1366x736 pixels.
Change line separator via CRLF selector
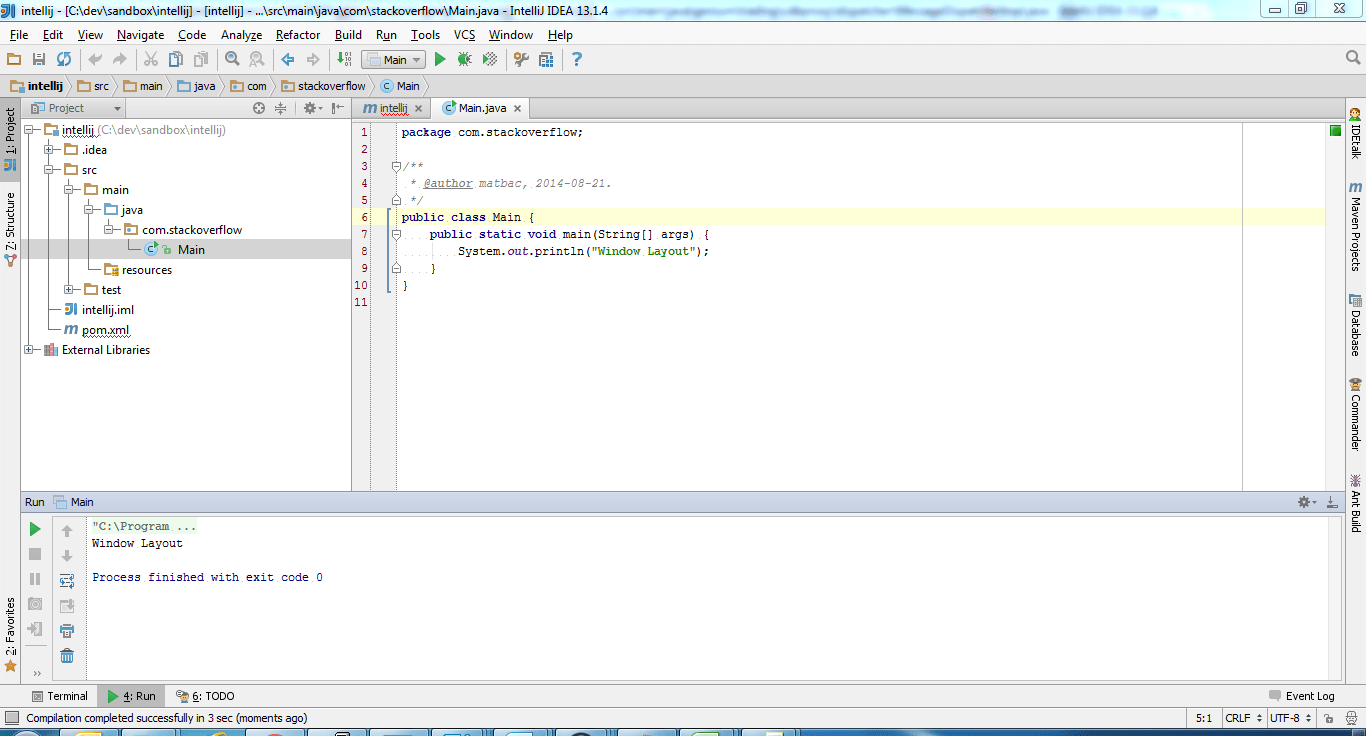[1242, 718]
